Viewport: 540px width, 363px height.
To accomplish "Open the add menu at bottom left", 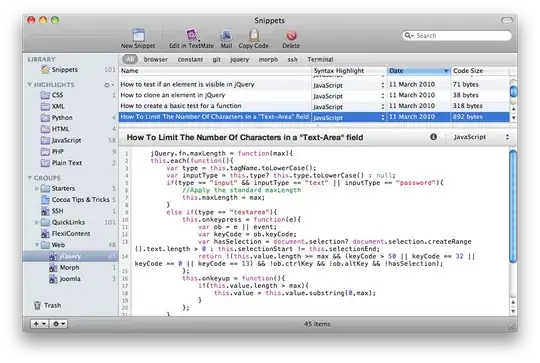I will tap(39, 324).
